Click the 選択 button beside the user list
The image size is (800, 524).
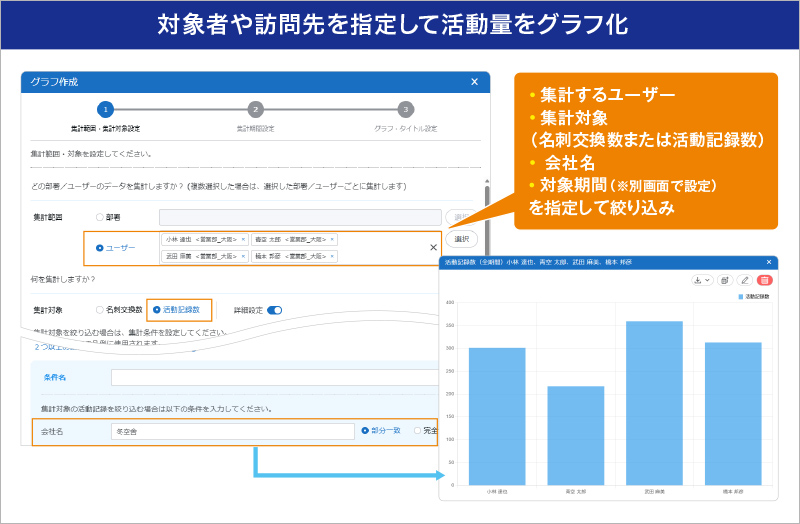pyautogui.click(x=462, y=239)
